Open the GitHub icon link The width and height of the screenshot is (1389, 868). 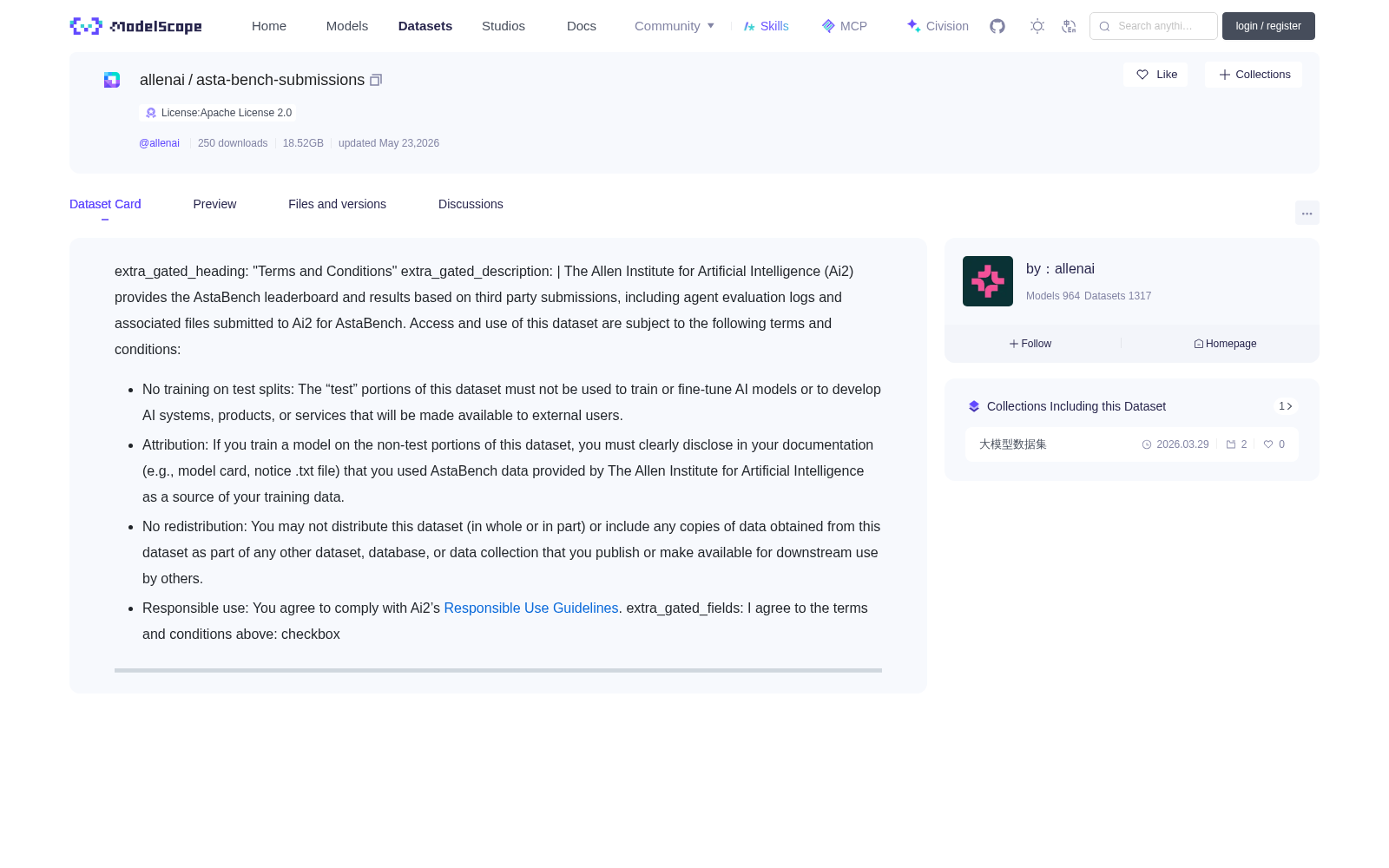click(x=997, y=26)
